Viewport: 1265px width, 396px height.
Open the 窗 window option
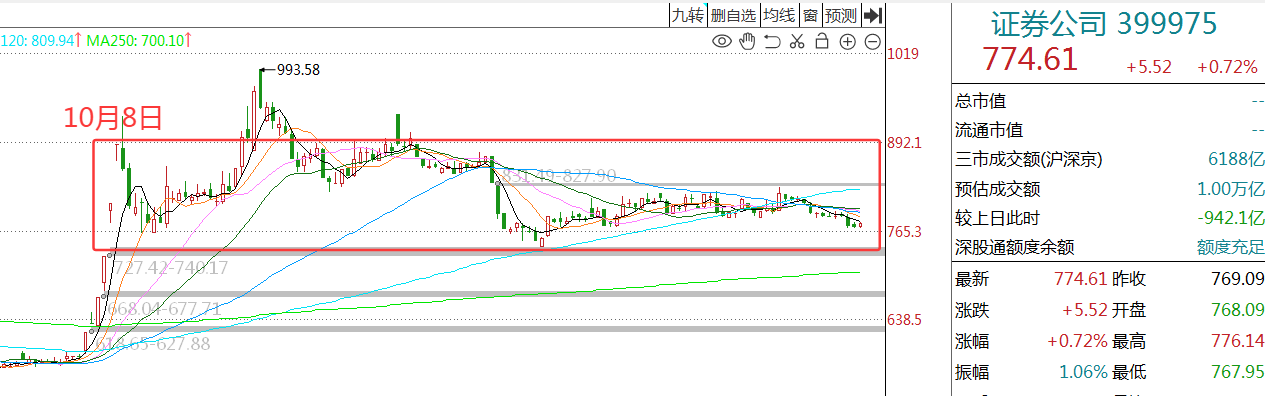[x=810, y=15]
